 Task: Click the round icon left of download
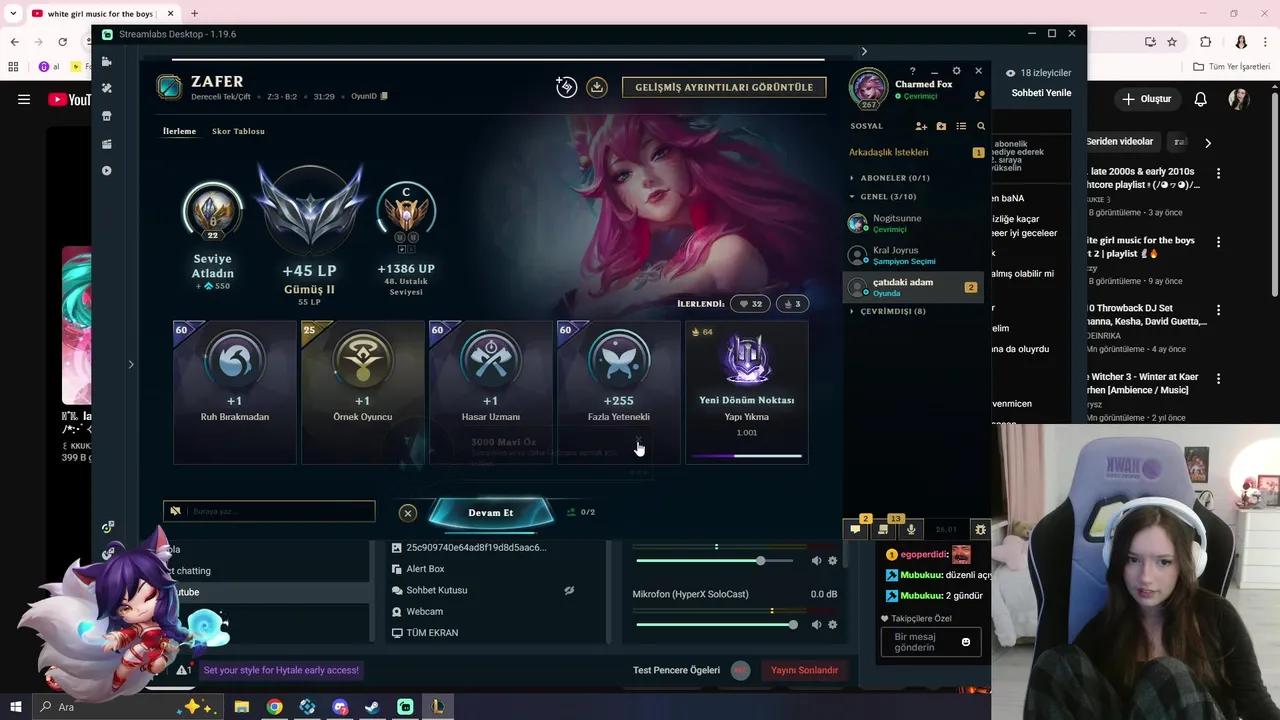(x=567, y=87)
